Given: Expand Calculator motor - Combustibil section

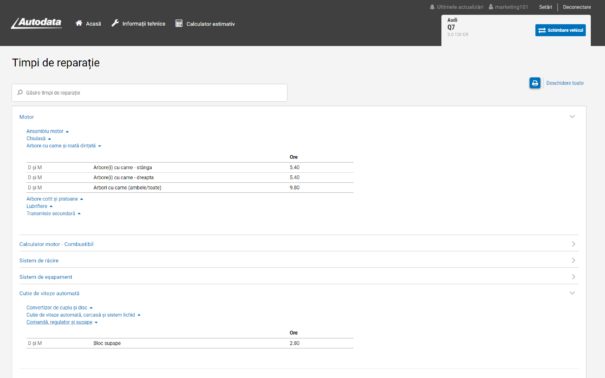Looking at the screenshot, I should tap(299, 244).
